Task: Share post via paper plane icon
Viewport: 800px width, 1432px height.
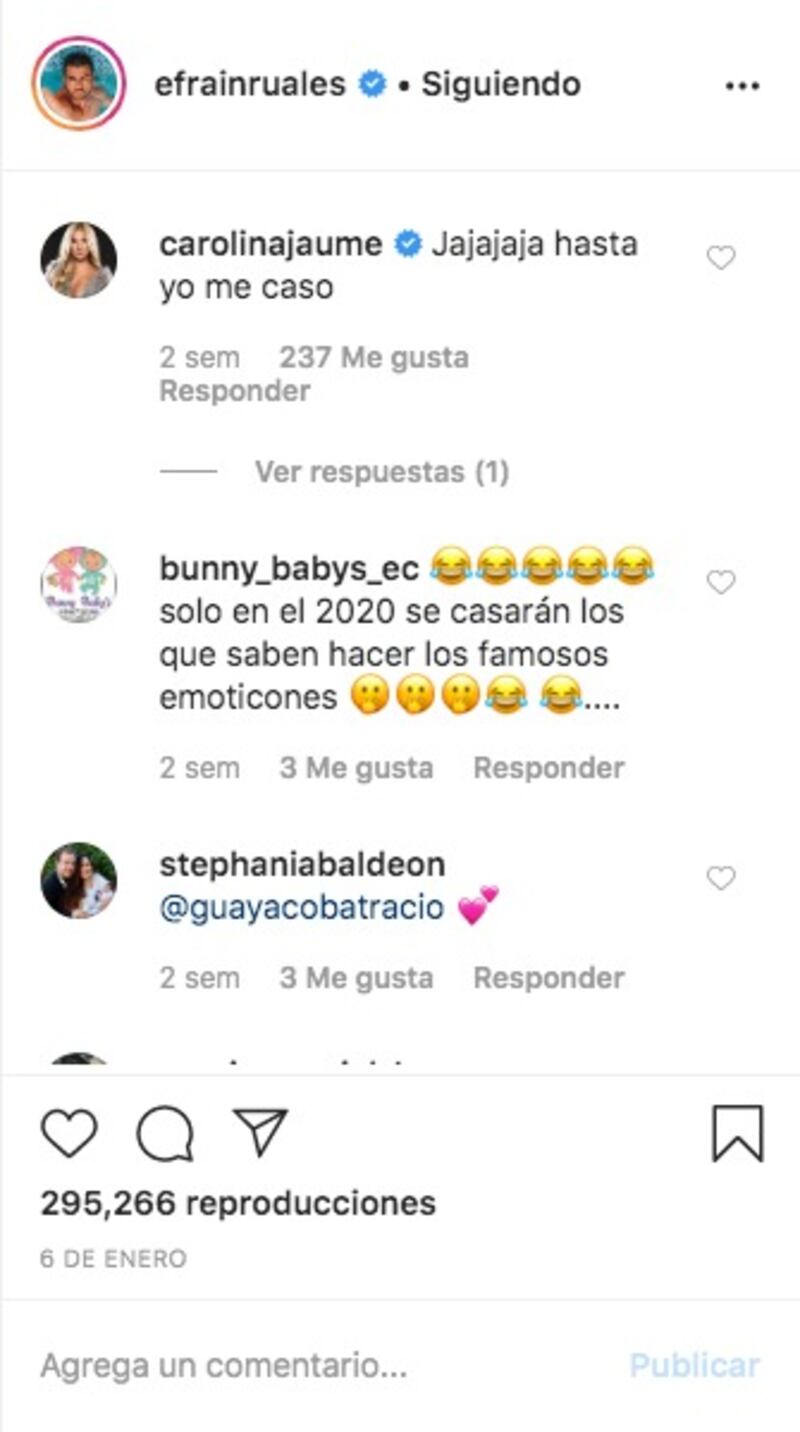Action: pos(260,1132)
